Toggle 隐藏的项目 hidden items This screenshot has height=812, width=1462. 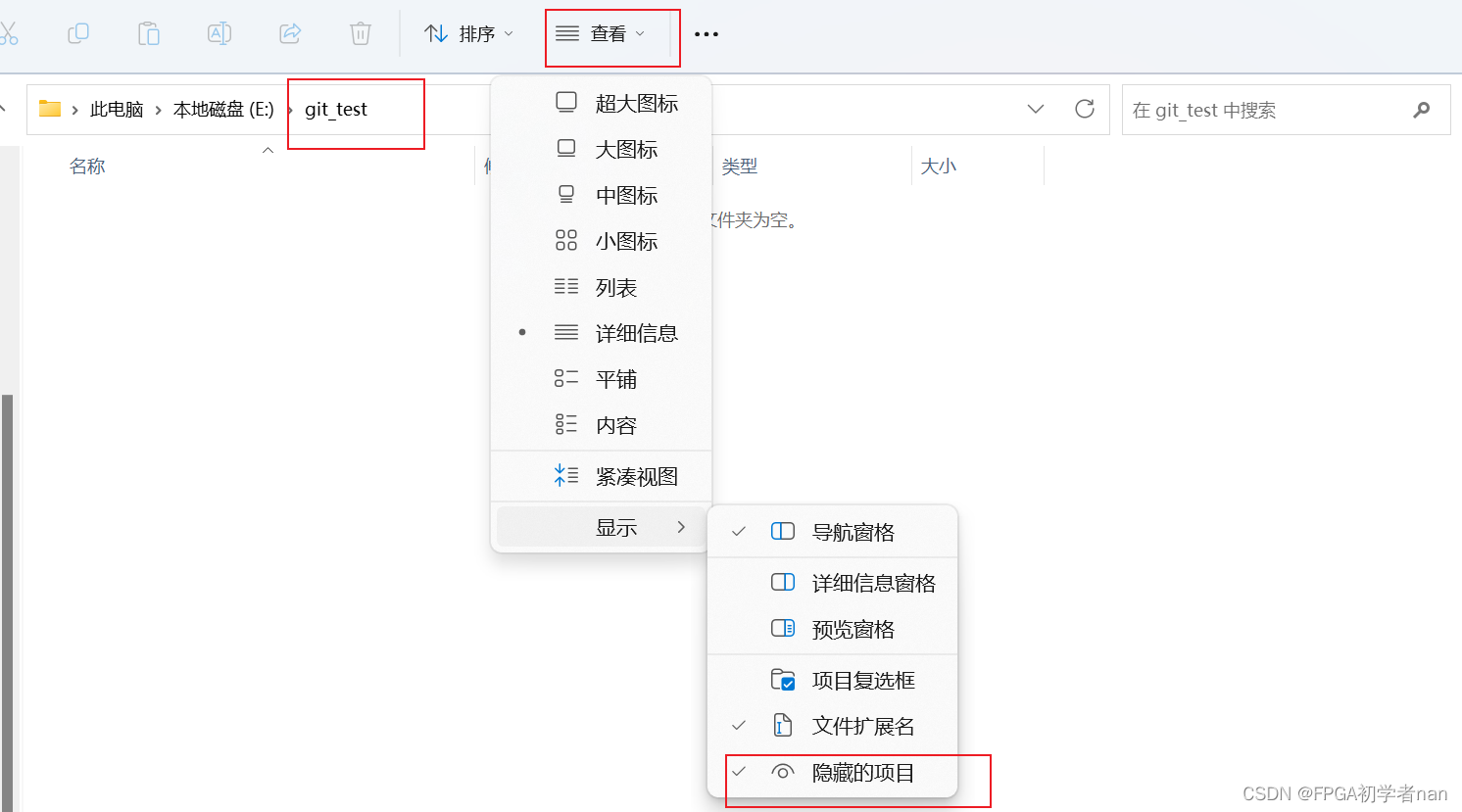coord(832,772)
